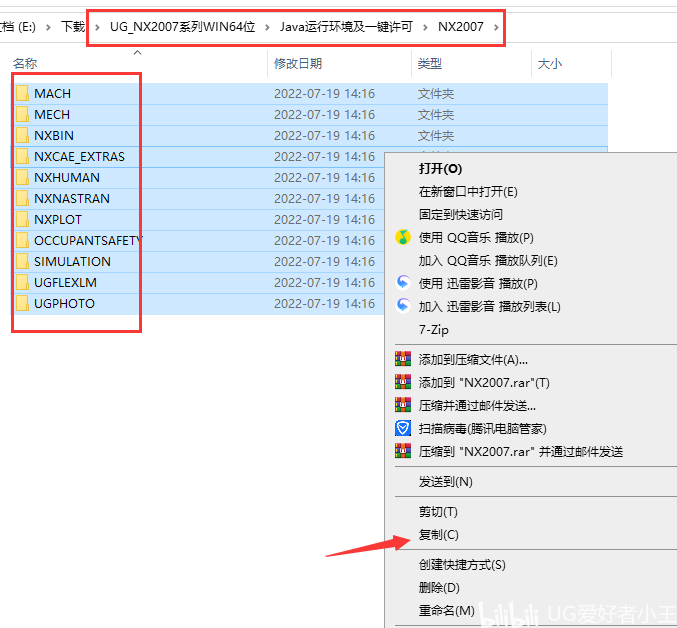This screenshot has width=677, height=628.
Task: Go to Java运行环境及一键许可 breadcrumb
Action: click(x=346, y=27)
